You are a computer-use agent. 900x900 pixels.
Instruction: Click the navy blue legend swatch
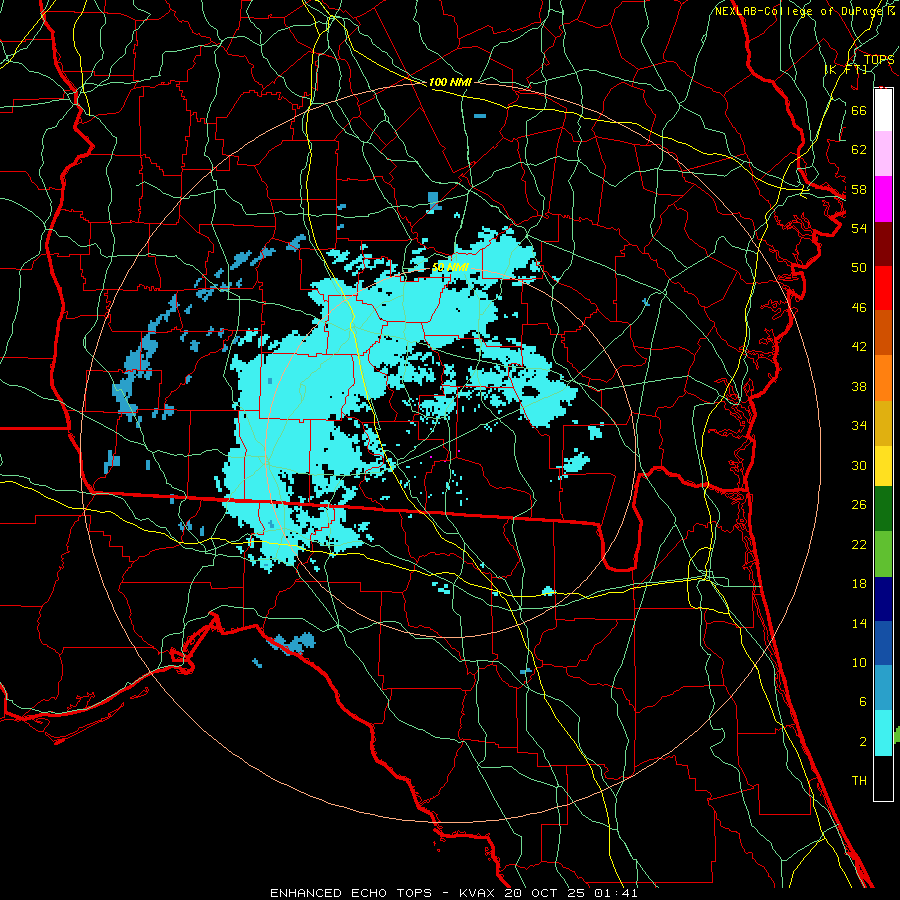pyautogui.click(x=883, y=599)
